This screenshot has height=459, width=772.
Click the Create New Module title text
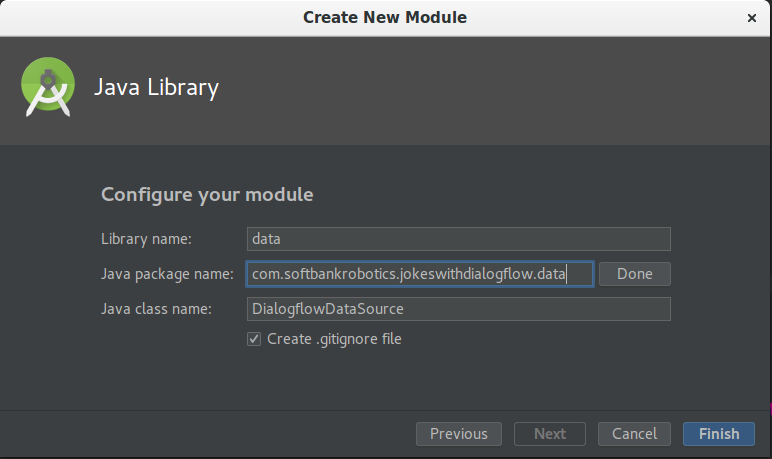[x=385, y=18]
